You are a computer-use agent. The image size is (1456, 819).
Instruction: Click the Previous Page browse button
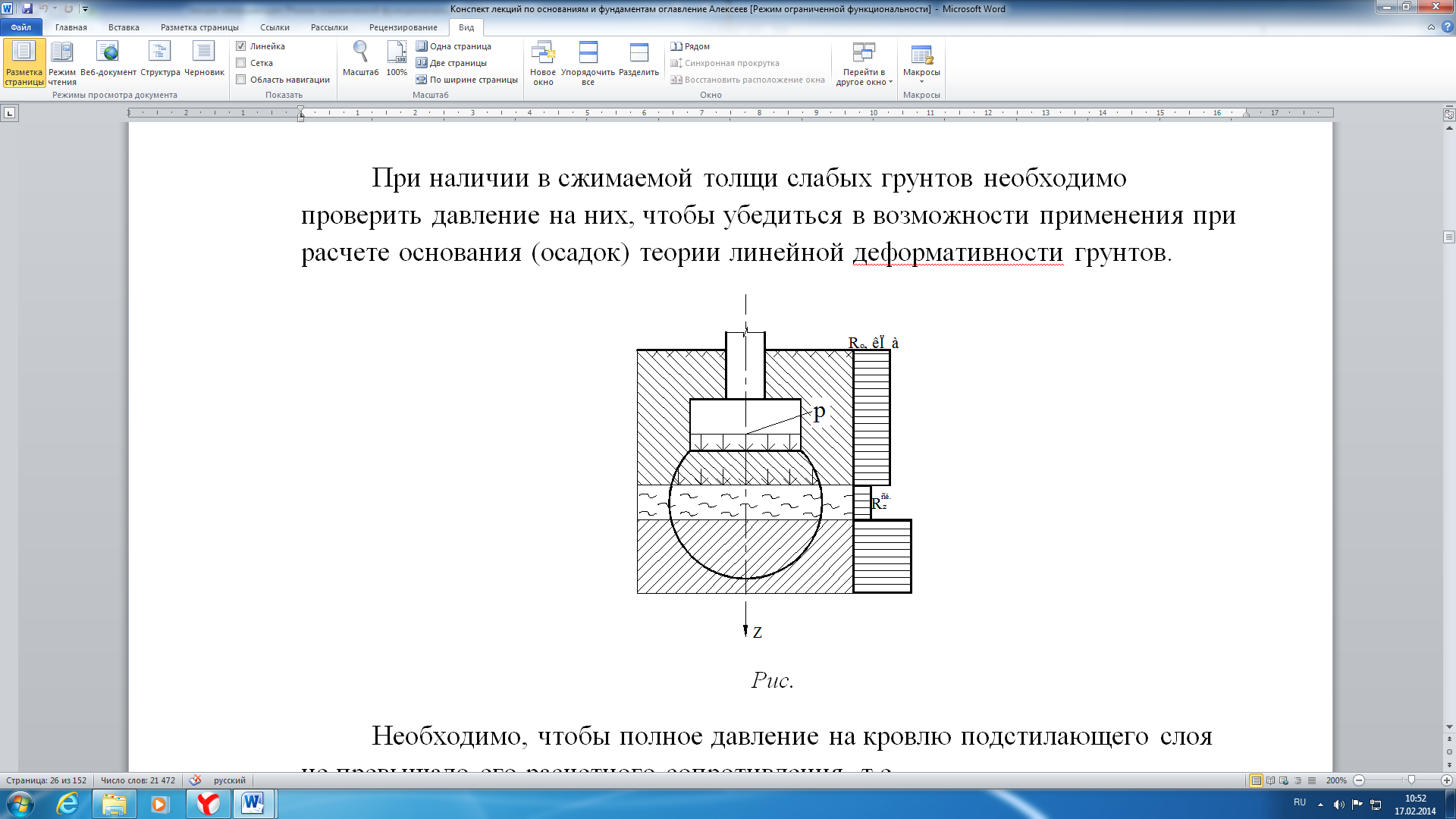[x=1448, y=739]
